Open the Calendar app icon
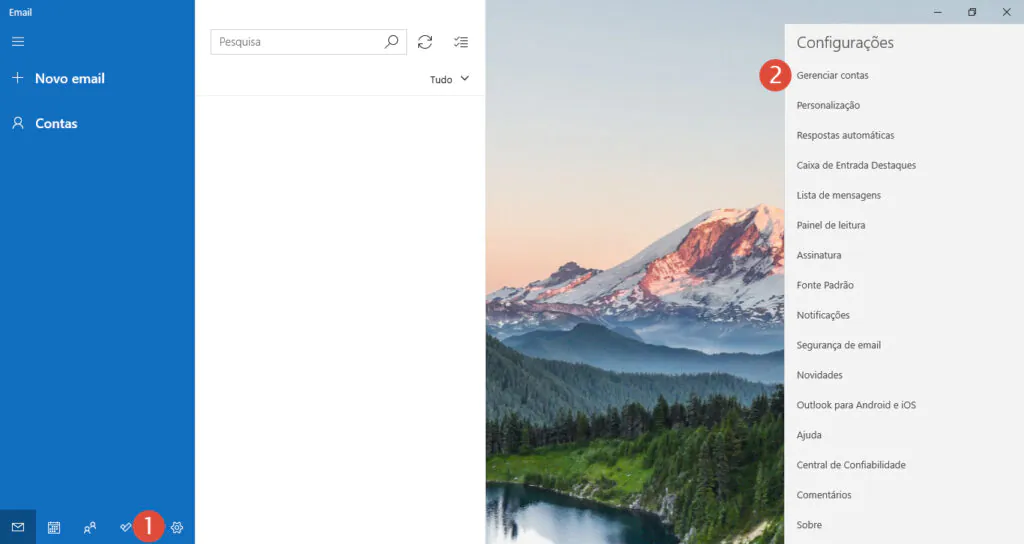The height and width of the screenshot is (544, 1024). [54, 528]
